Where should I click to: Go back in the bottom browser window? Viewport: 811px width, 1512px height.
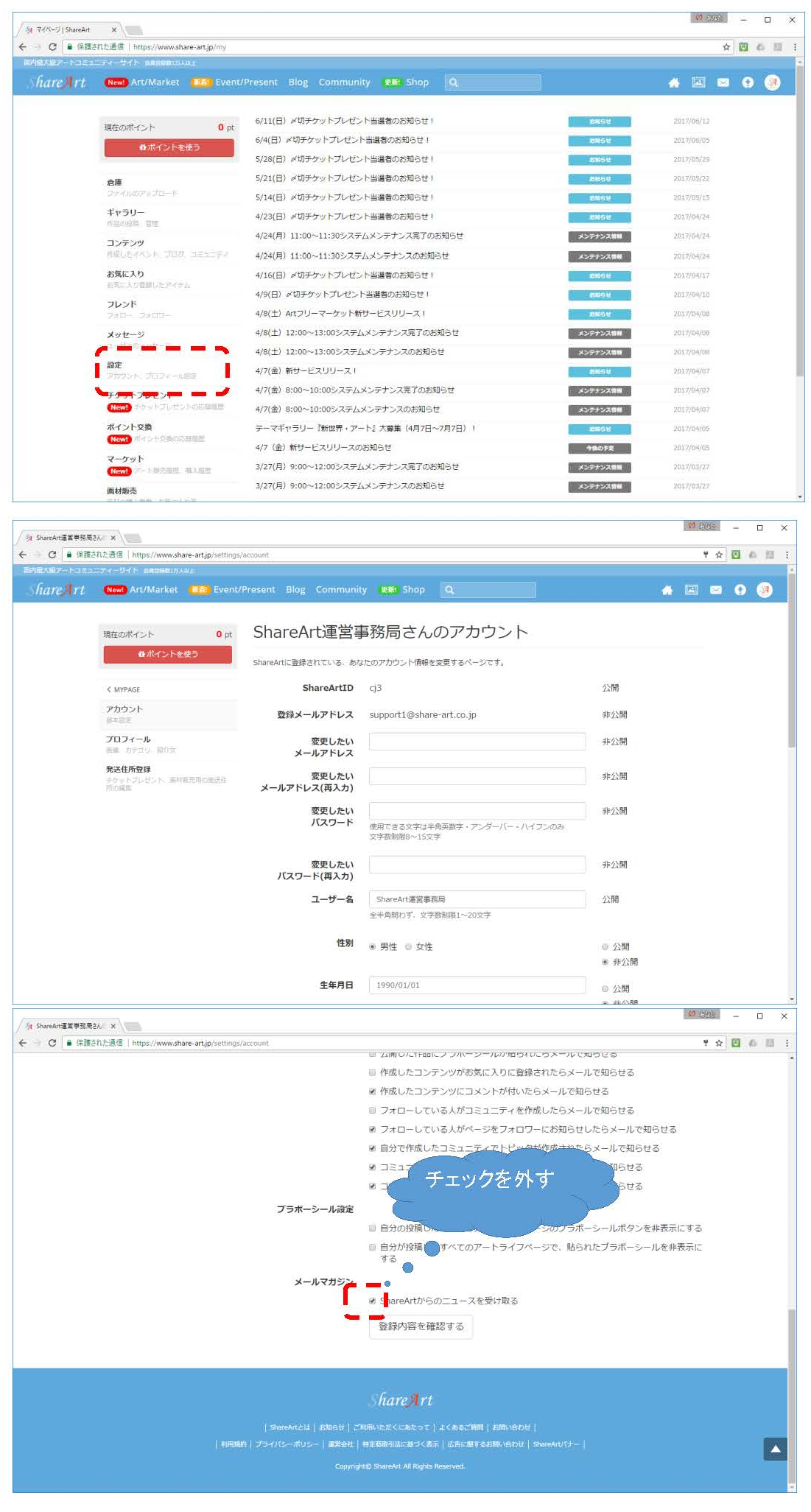click(x=23, y=1043)
